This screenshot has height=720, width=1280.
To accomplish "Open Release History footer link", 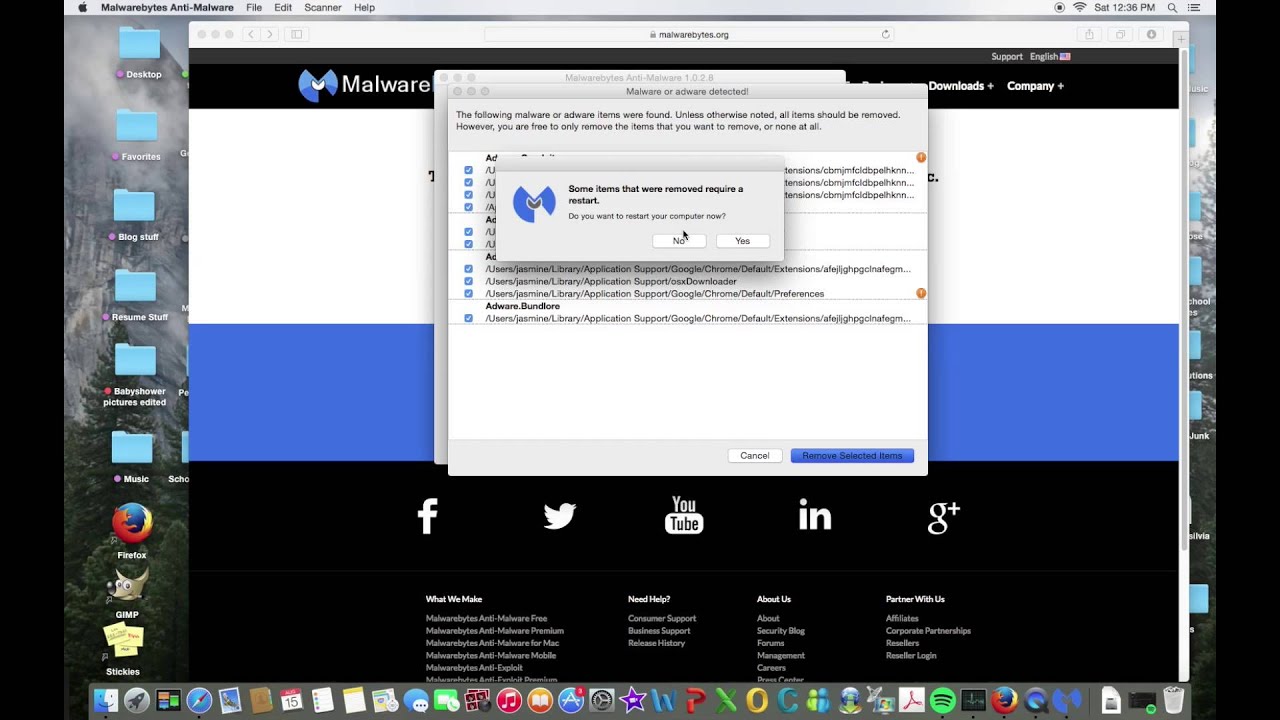I will point(656,643).
